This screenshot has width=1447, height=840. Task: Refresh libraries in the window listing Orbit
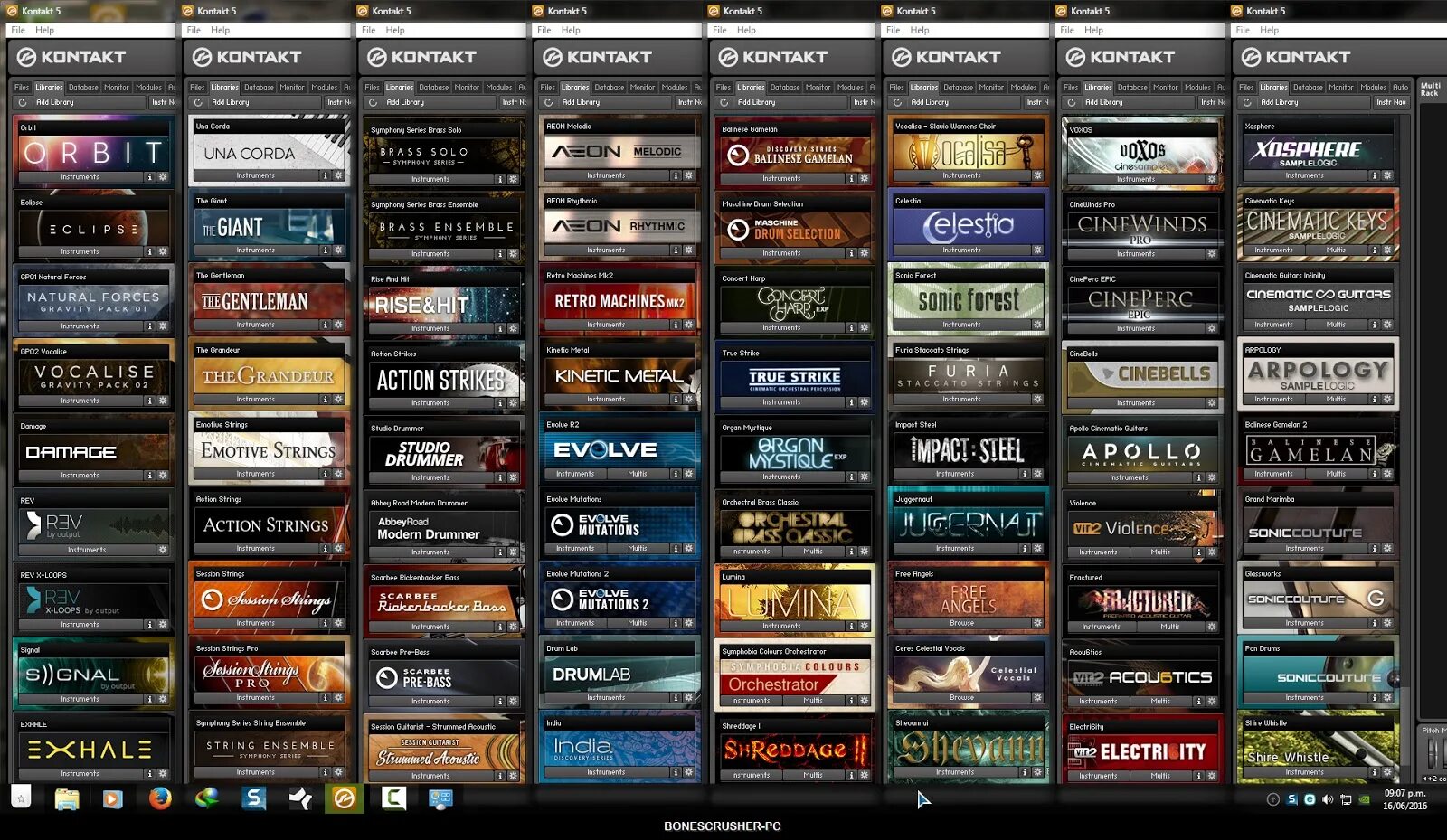click(x=23, y=102)
